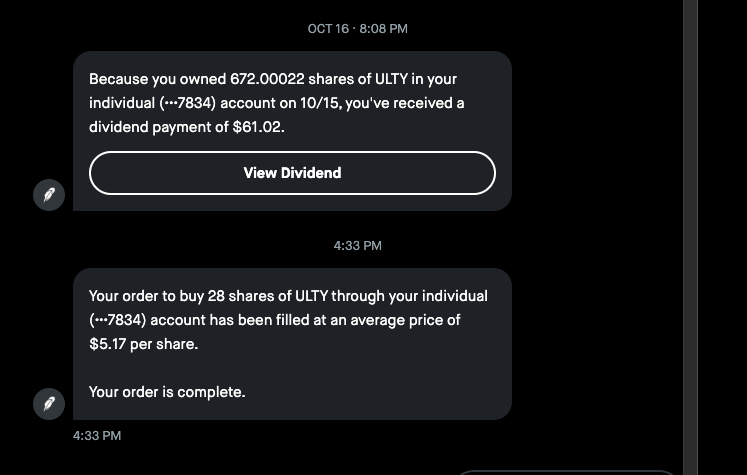Image resolution: width=747 pixels, height=475 pixels.
Task: Click the outlined box at the bottom edge
Action: click(566, 471)
